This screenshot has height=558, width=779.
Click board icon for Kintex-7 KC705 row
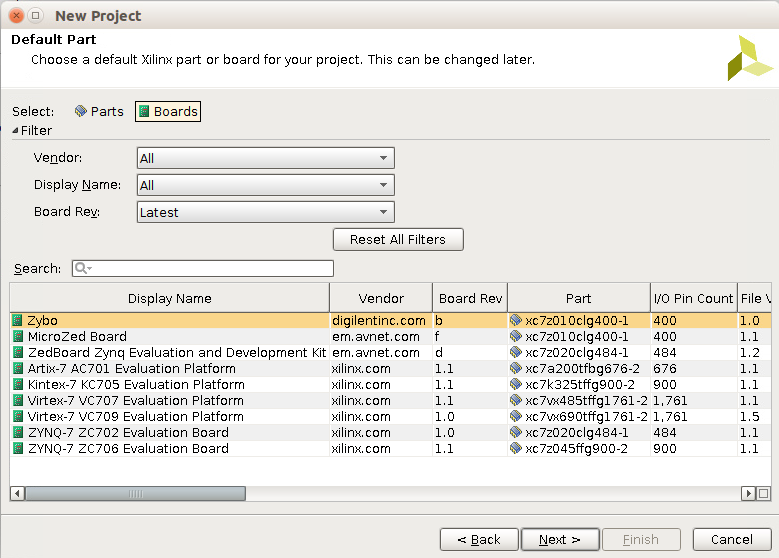18,384
